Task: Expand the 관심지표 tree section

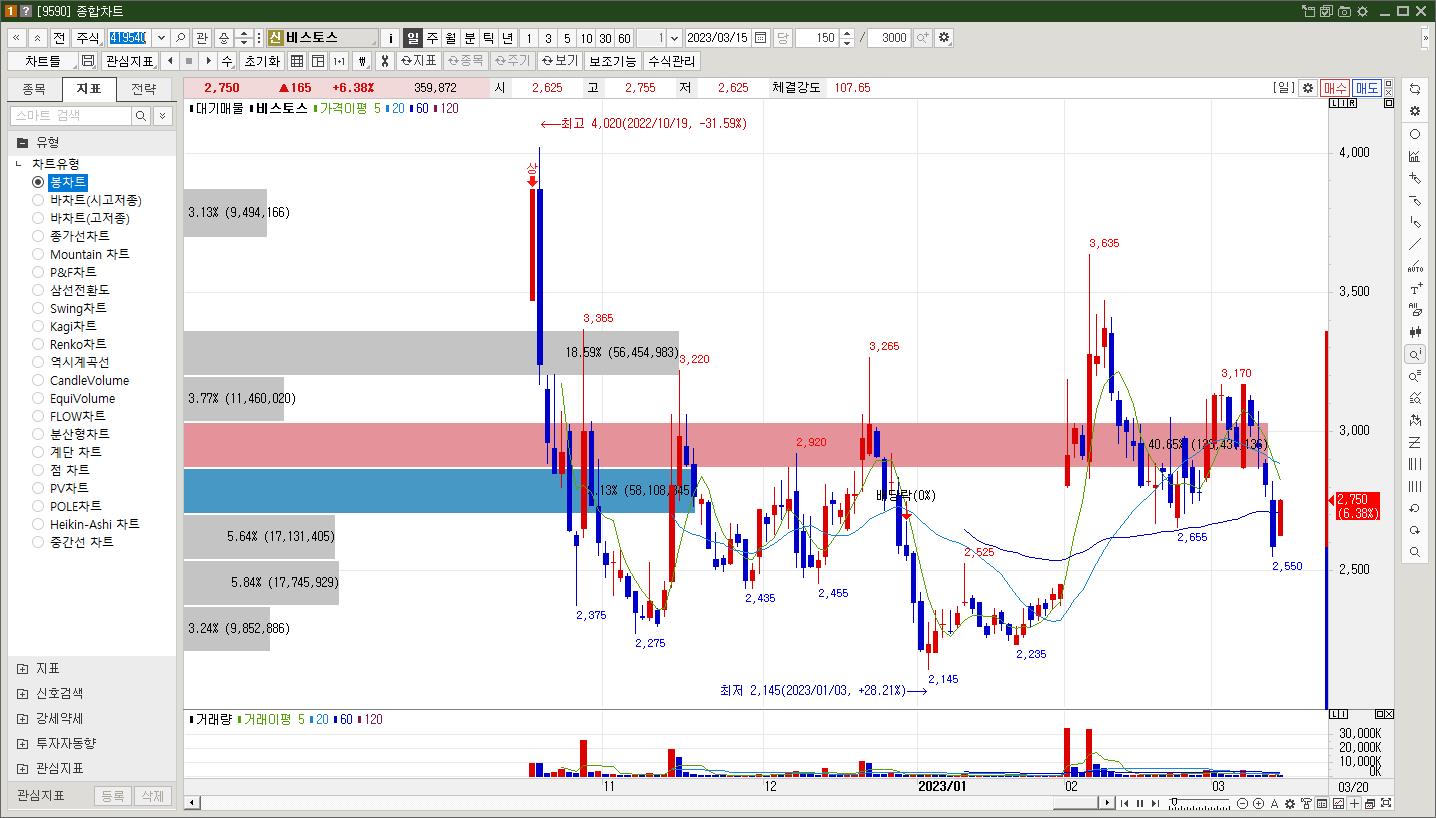Action: [22, 768]
